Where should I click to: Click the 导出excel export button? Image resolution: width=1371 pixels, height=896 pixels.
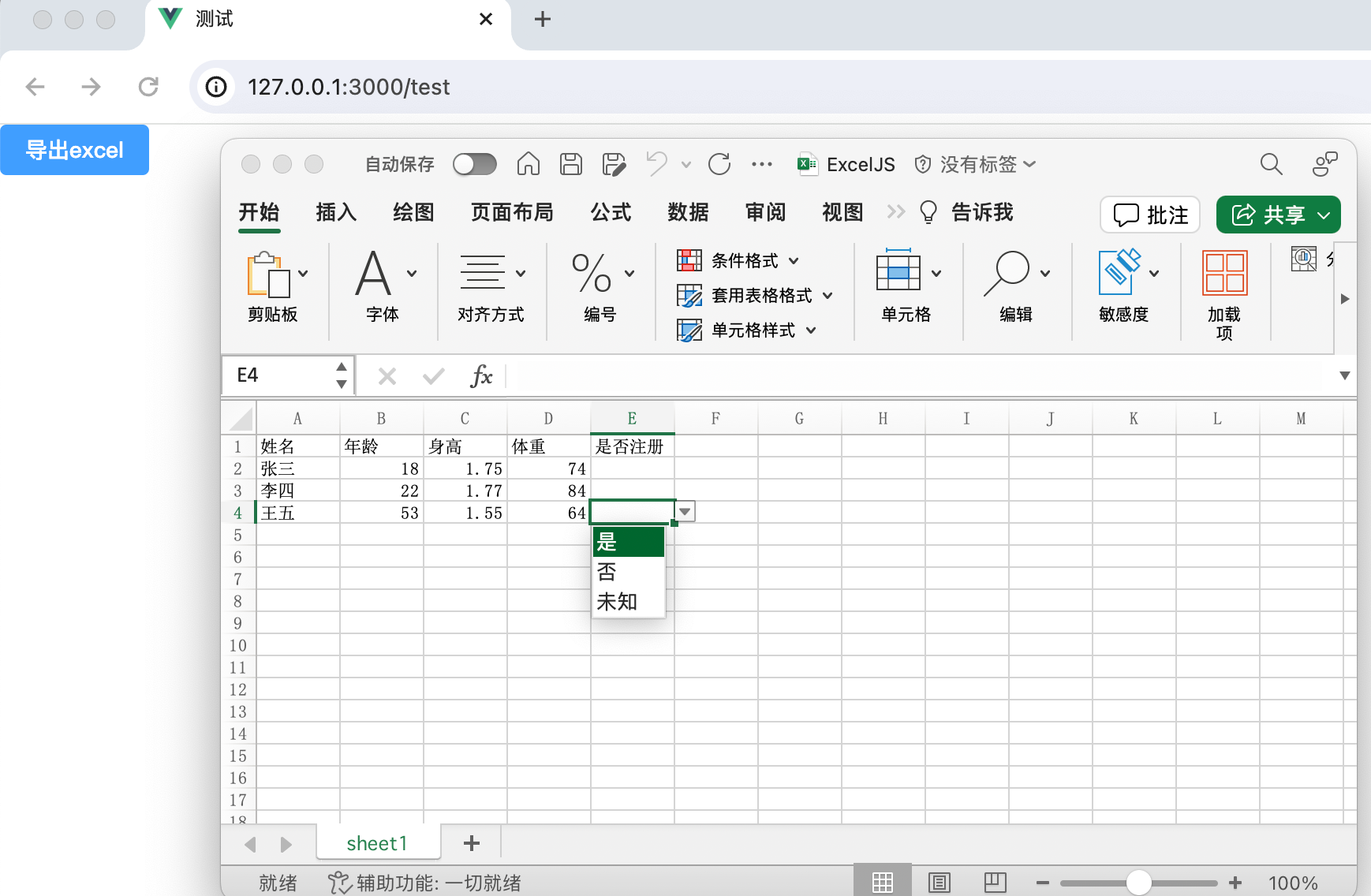point(74,150)
